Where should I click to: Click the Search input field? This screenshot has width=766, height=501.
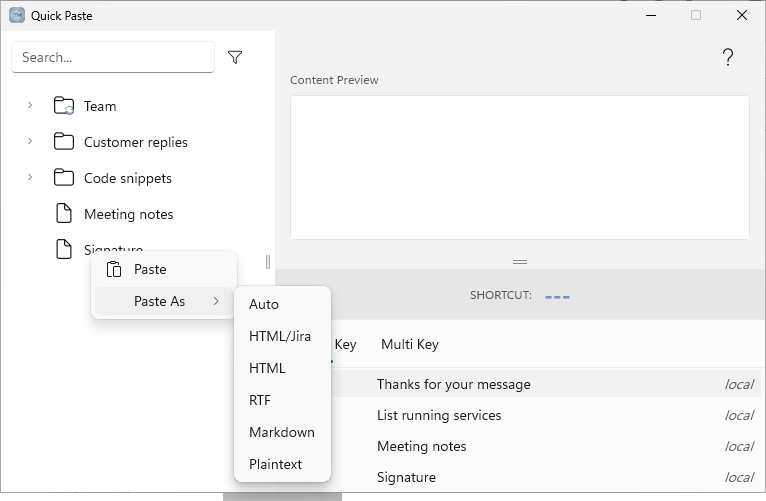[x=113, y=57]
